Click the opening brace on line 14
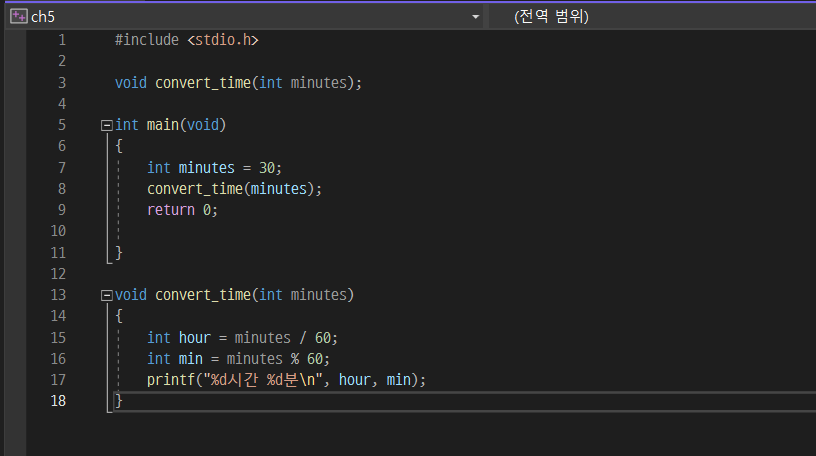The image size is (816, 456). (119, 316)
